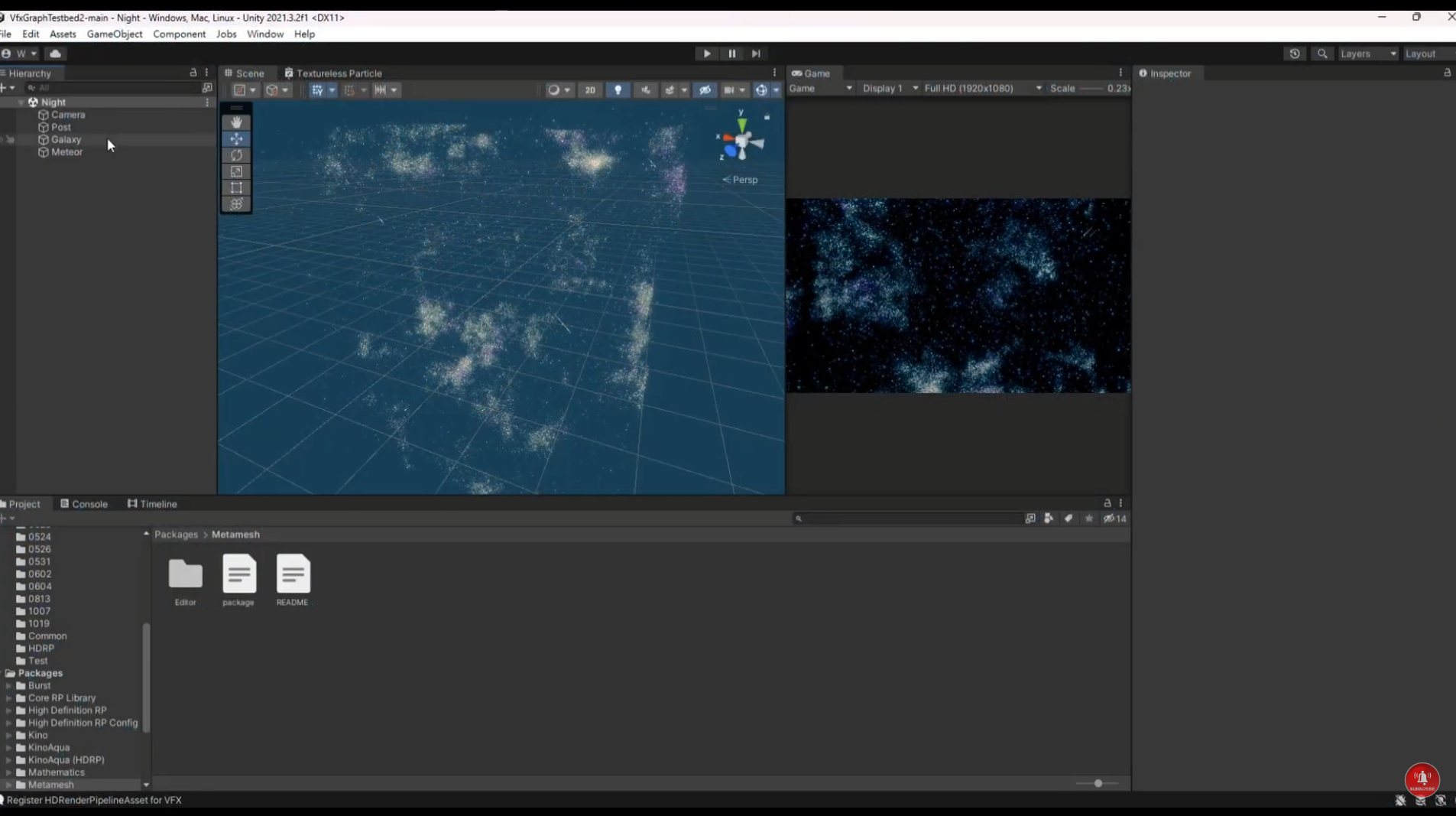1456x816 pixels.
Task: Select the Rect transform tool
Action: pos(237,187)
